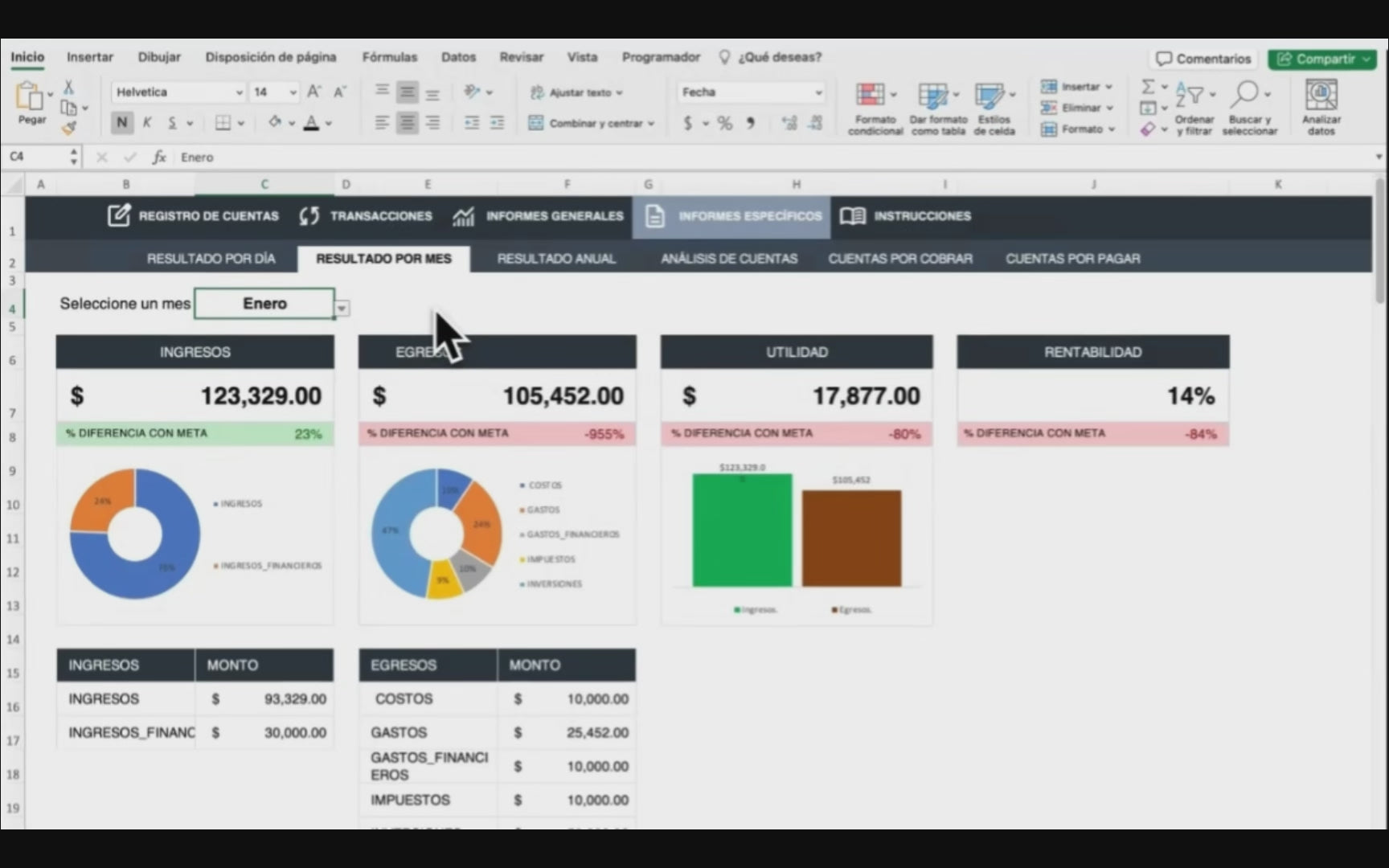Open Dar formato como tabla
Image resolution: width=1389 pixels, height=868 pixels.
934,96
